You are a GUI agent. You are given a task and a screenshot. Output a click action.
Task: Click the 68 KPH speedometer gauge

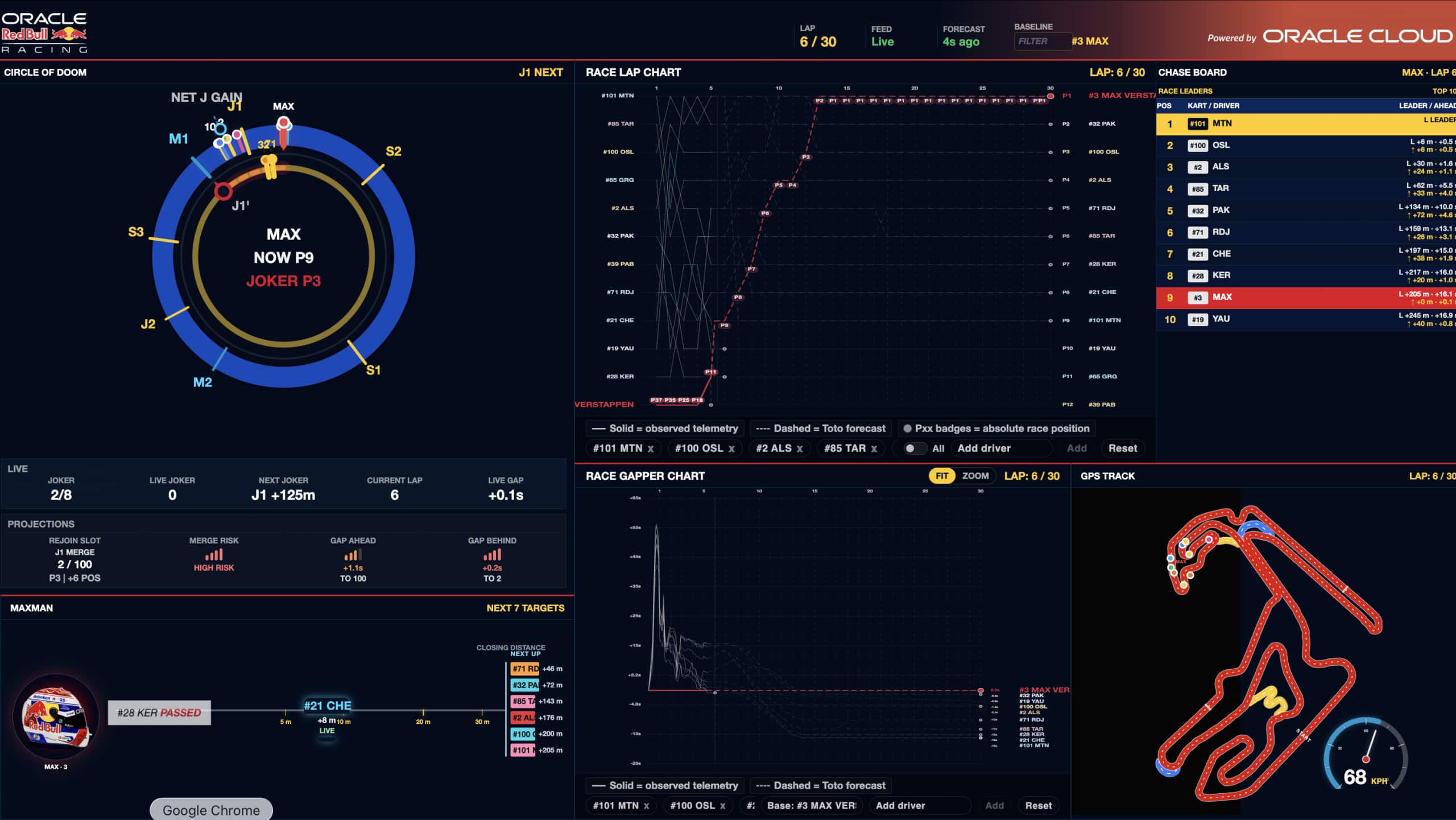(x=1366, y=755)
